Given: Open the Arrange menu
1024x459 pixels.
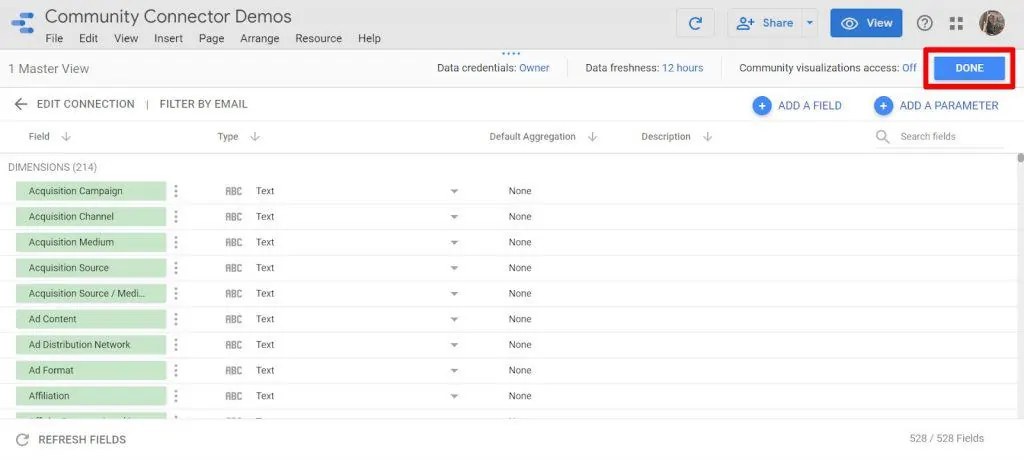Looking at the screenshot, I should [259, 39].
